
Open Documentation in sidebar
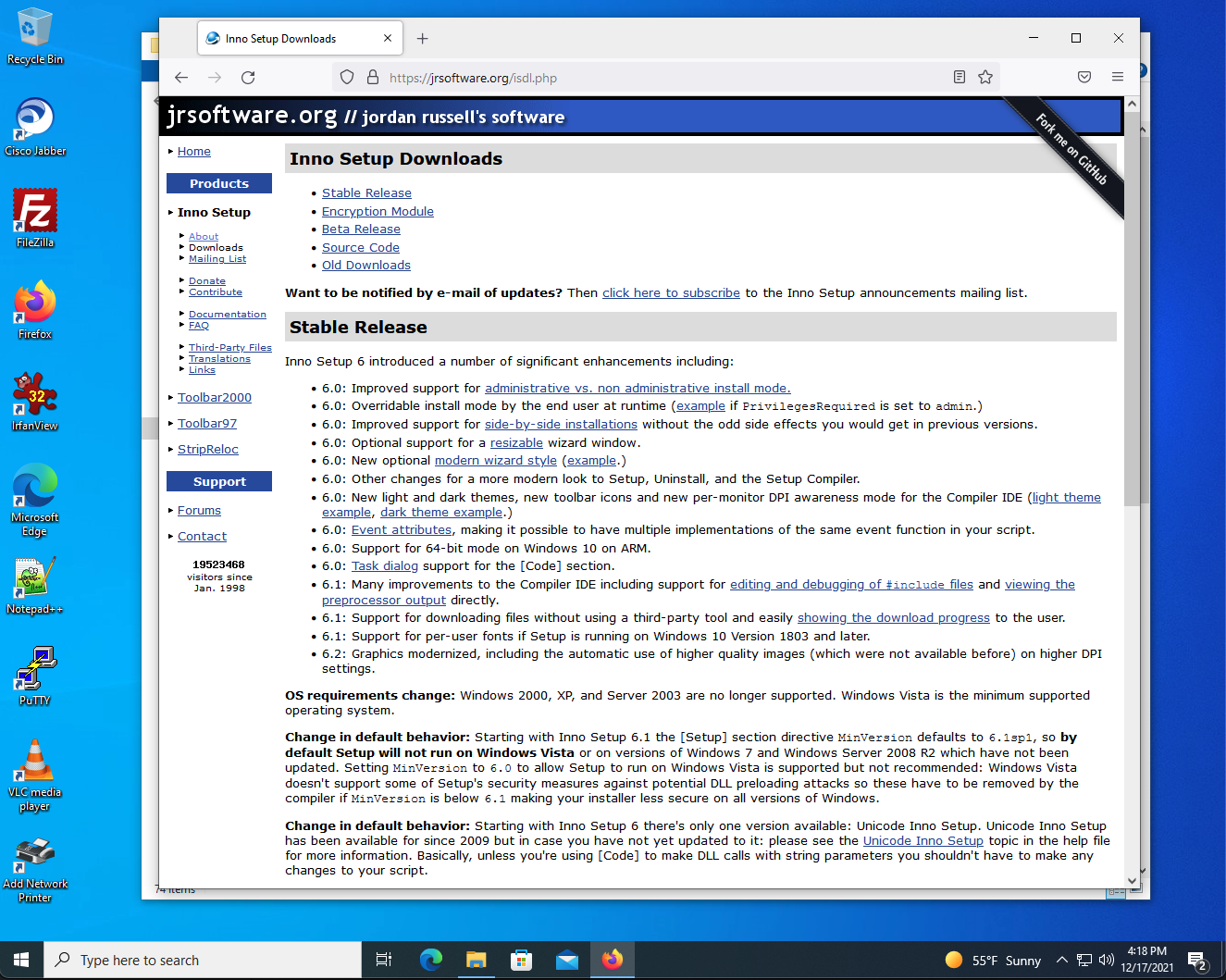click(228, 315)
